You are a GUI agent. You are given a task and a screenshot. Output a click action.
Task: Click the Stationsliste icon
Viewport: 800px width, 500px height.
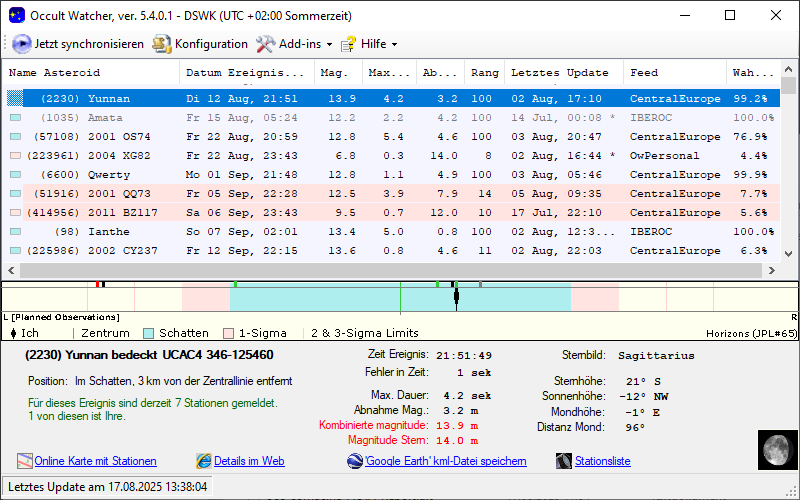[x=567, y=461]
